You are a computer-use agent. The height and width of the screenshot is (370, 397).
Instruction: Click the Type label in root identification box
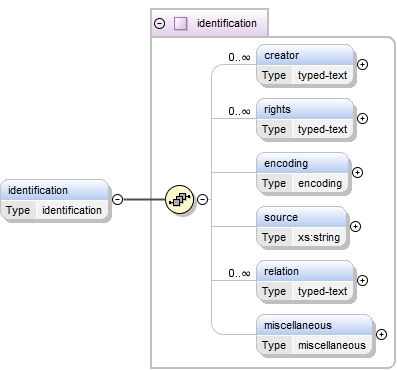point(18,210)
